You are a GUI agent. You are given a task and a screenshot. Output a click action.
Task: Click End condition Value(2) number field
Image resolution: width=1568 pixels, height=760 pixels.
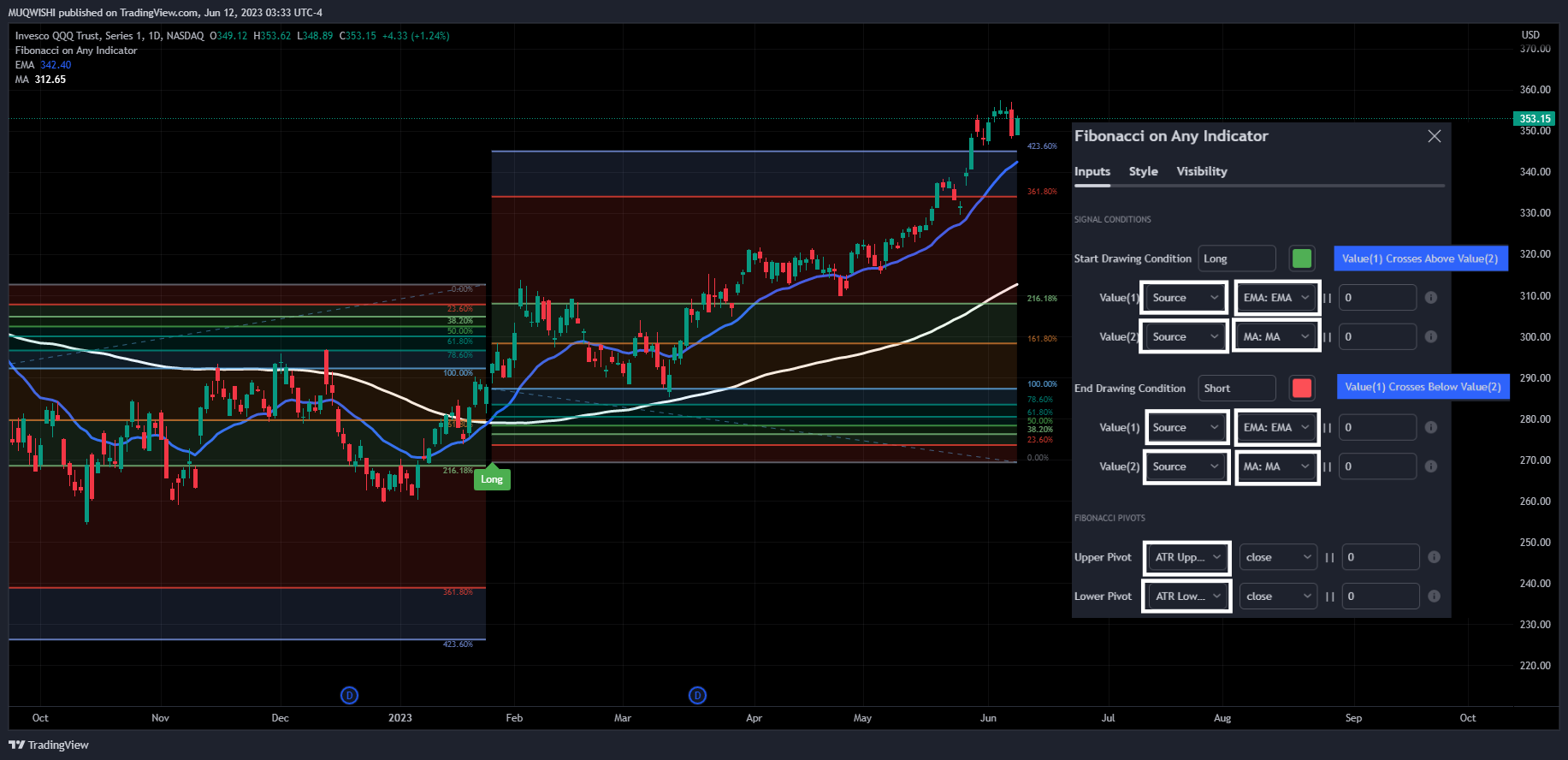point(1377,467)
